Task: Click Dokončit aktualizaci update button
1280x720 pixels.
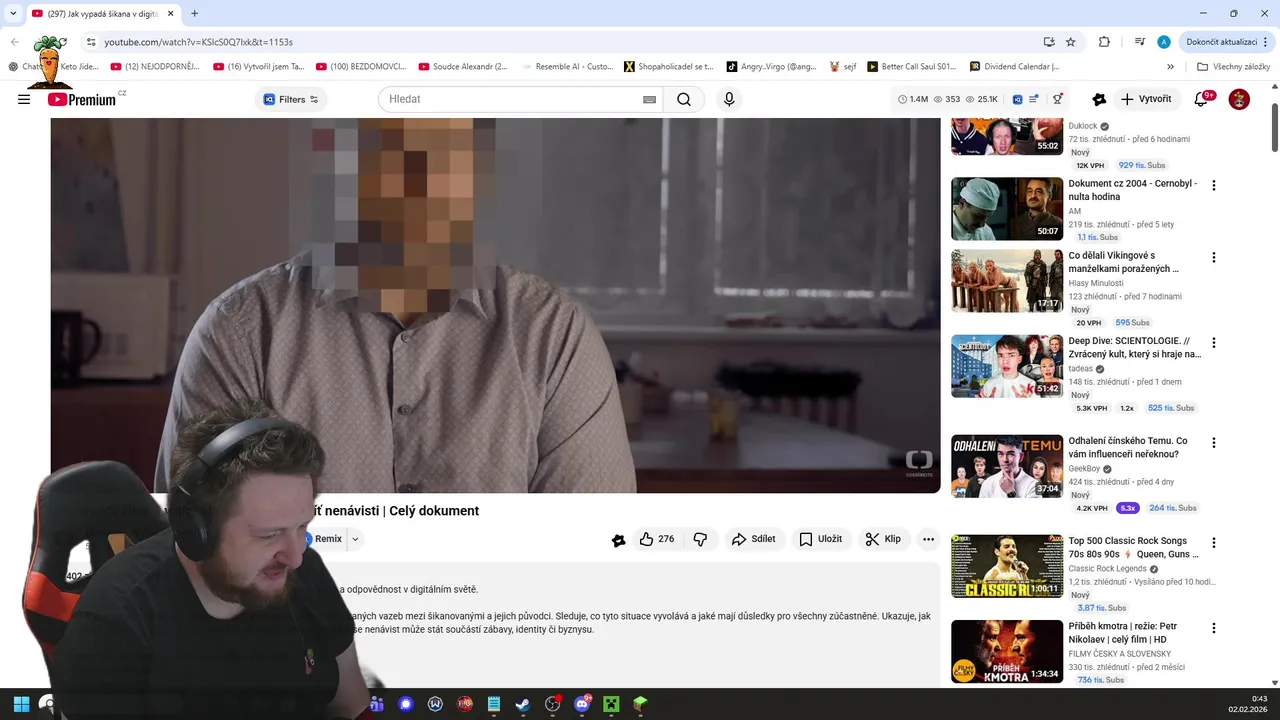Action: pos(1227,42)
